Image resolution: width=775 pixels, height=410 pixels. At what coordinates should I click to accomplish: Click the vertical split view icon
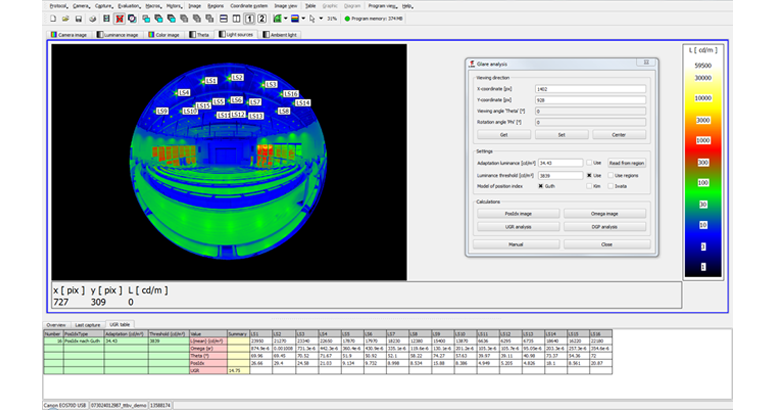point(236,19)
